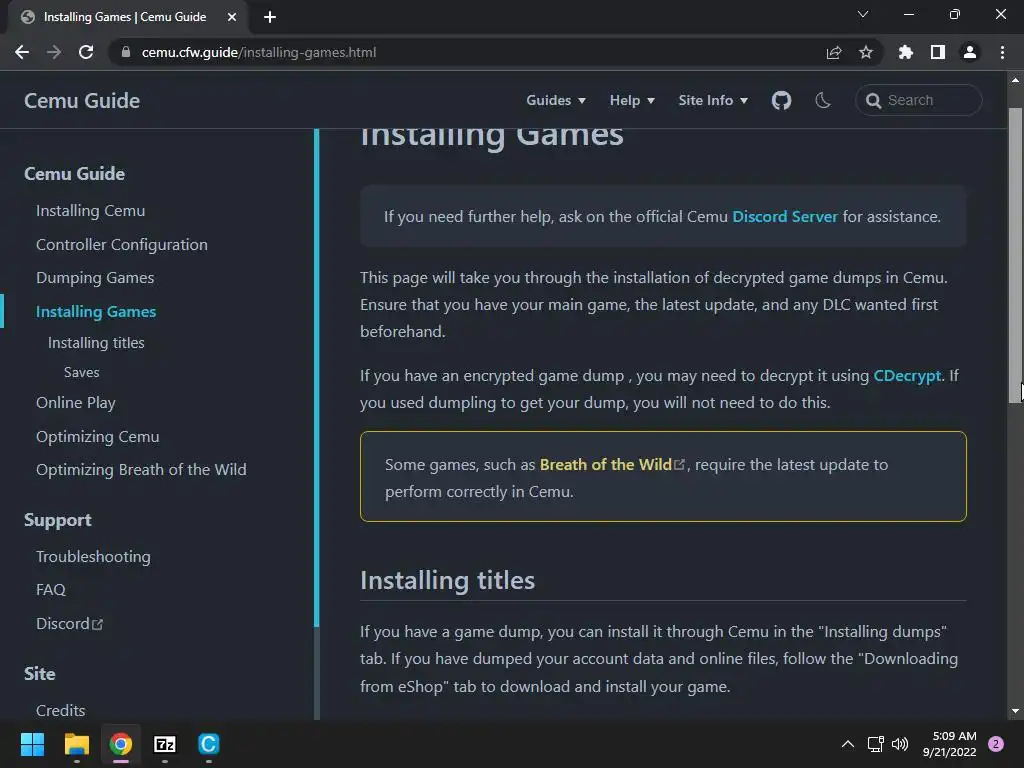Image resolution: width=1024 pixels, height=768 pixels.
Task: Open the Breath of the Wild link
Action: click(612, 464)
